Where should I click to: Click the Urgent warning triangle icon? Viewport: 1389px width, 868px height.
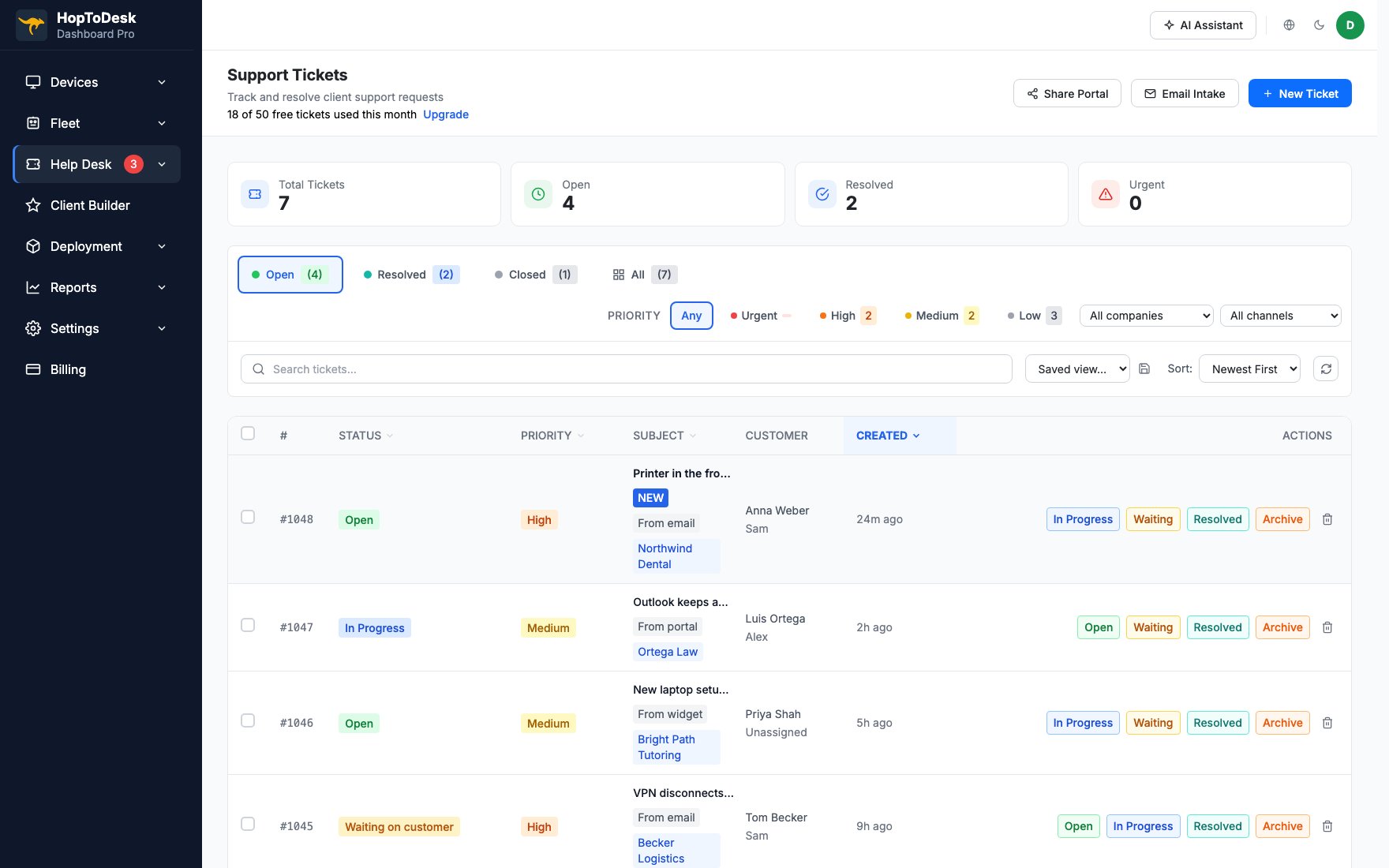(x=1106, y=194)
